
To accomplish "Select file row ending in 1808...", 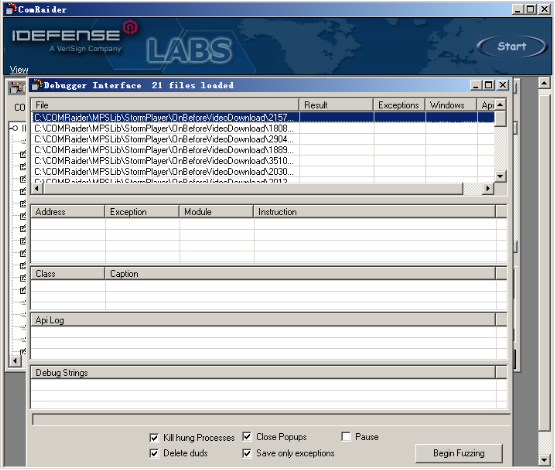I will pos(263,128).
